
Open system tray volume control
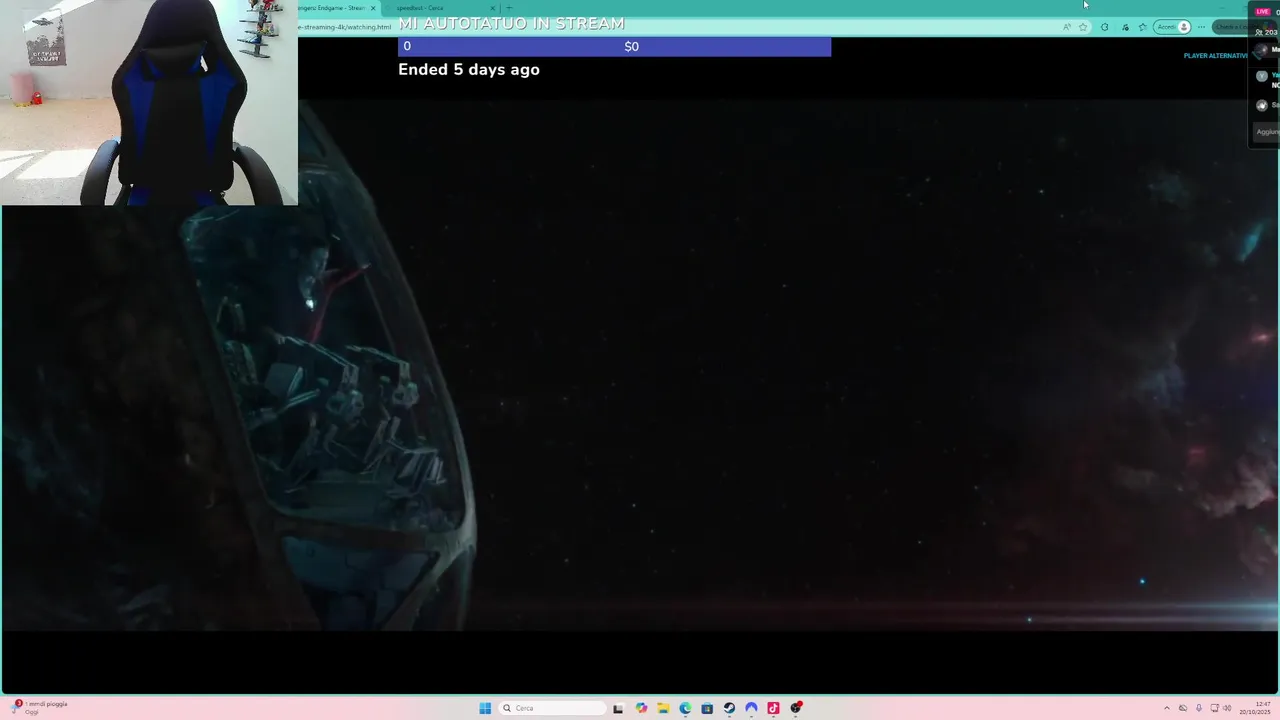[x=1227, y=708]
